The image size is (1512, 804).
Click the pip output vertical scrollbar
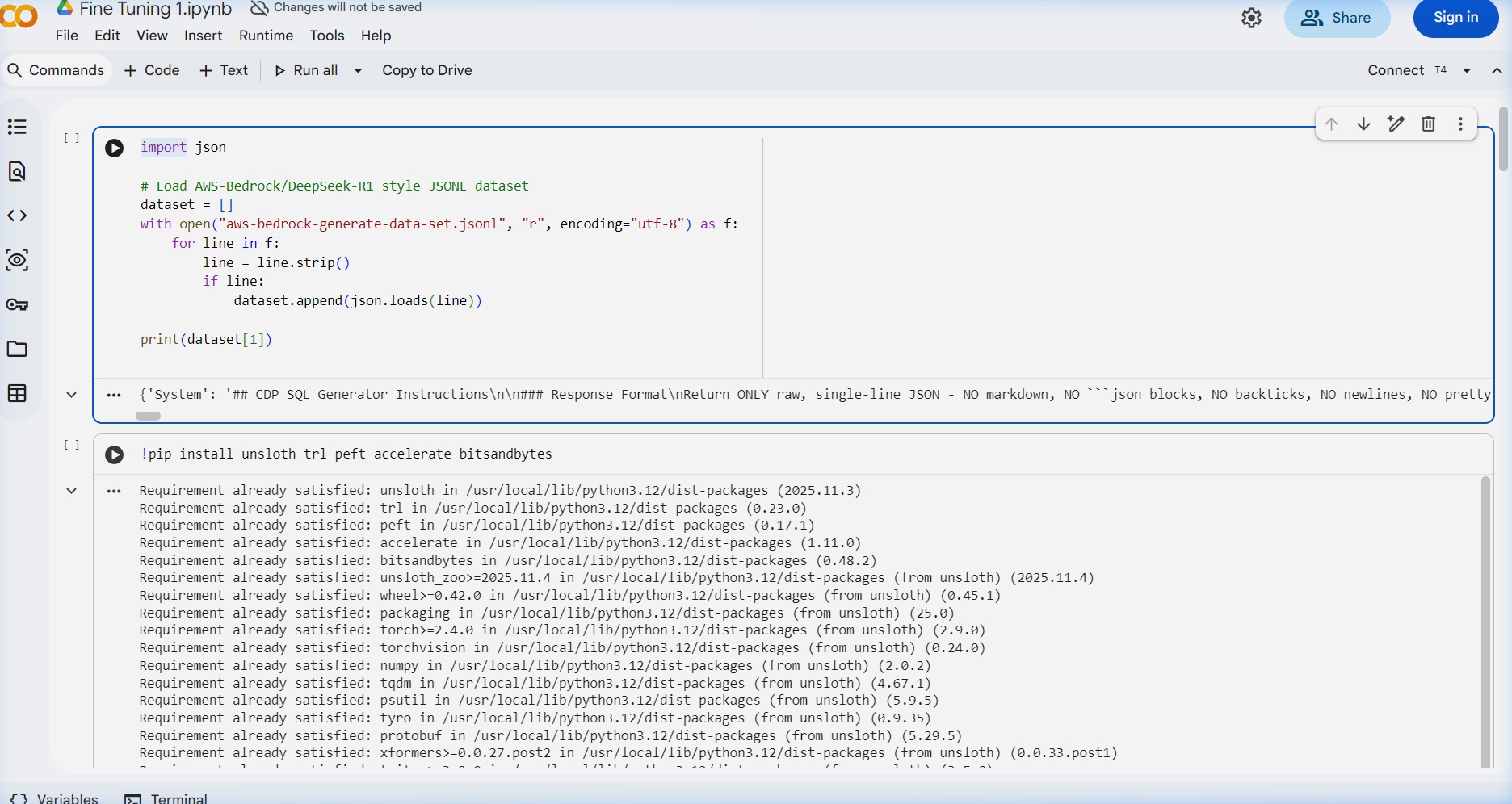[1485, 622]
